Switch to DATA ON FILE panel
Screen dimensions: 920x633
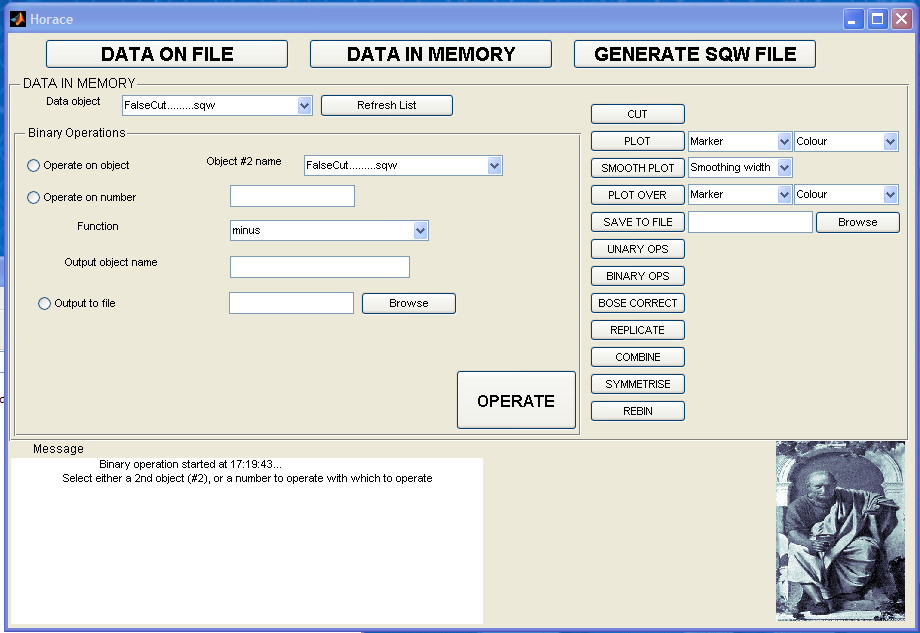[x=167, y=54]
